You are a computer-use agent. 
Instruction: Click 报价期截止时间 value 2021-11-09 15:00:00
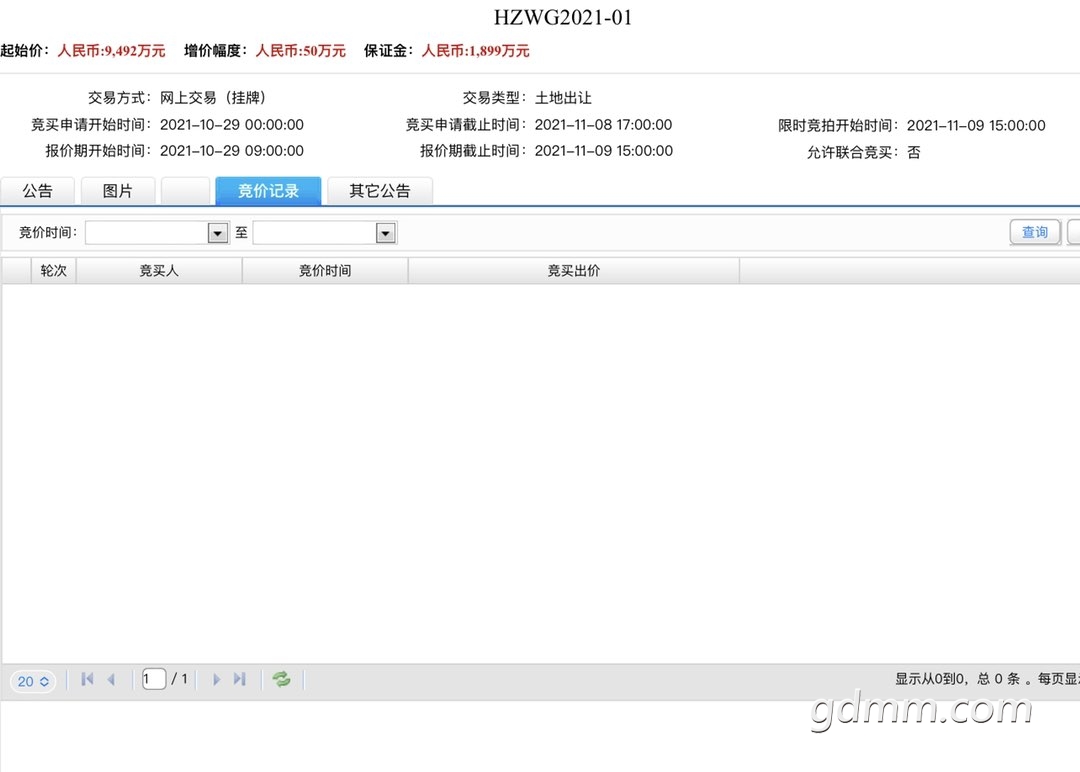[604, 151]
